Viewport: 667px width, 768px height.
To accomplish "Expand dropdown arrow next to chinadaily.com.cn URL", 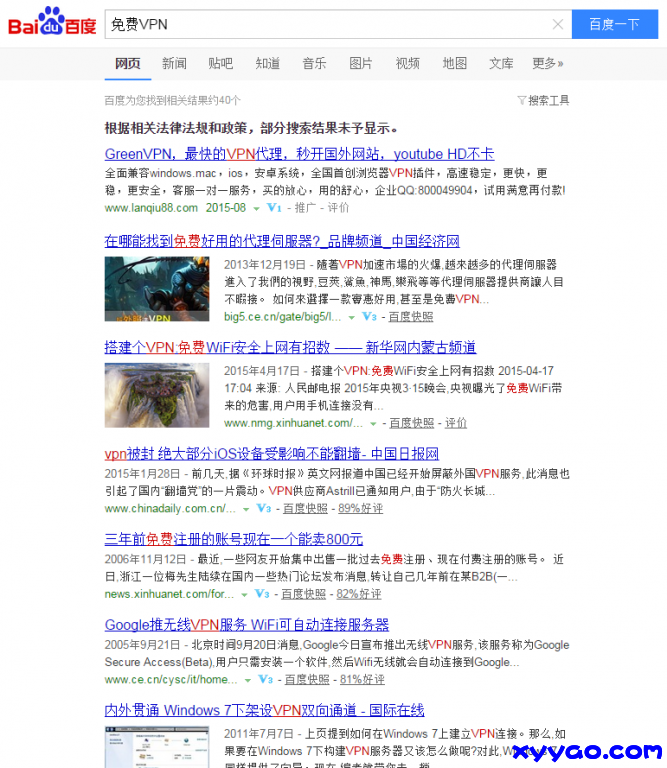I will 246,509.
